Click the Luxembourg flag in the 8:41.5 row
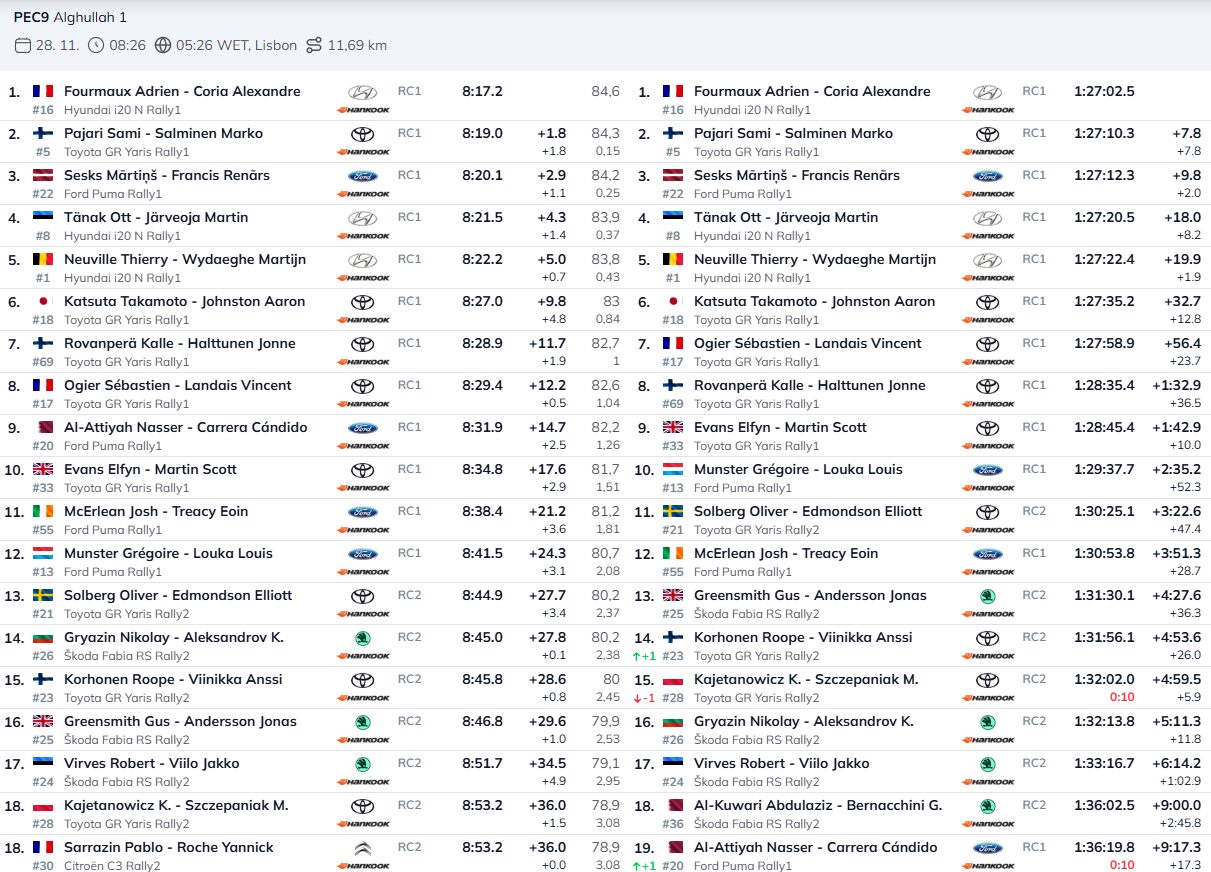Viewport: 1211px width, 872px height. pyautogui.click(x=43, y=553)
